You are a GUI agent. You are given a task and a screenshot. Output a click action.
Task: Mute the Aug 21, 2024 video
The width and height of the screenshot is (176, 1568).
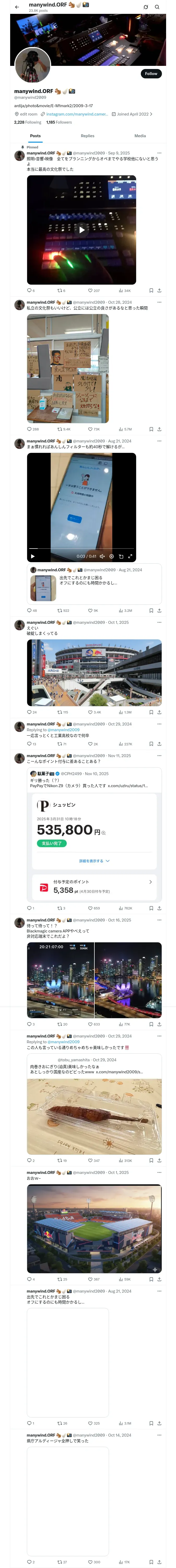click(102, 556)
